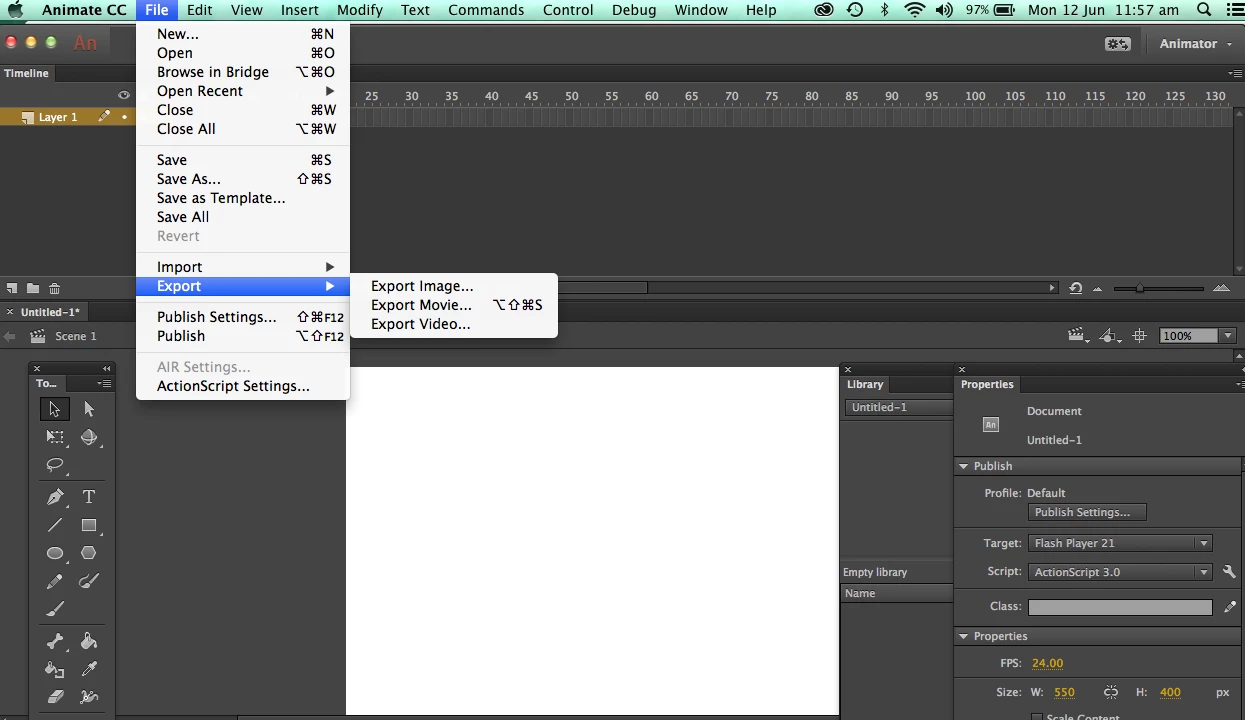The height and width of the screenshot is (720, 1245).
Task: Open the Edit Scene dropdown
Action: click(x=1078, y=336)
